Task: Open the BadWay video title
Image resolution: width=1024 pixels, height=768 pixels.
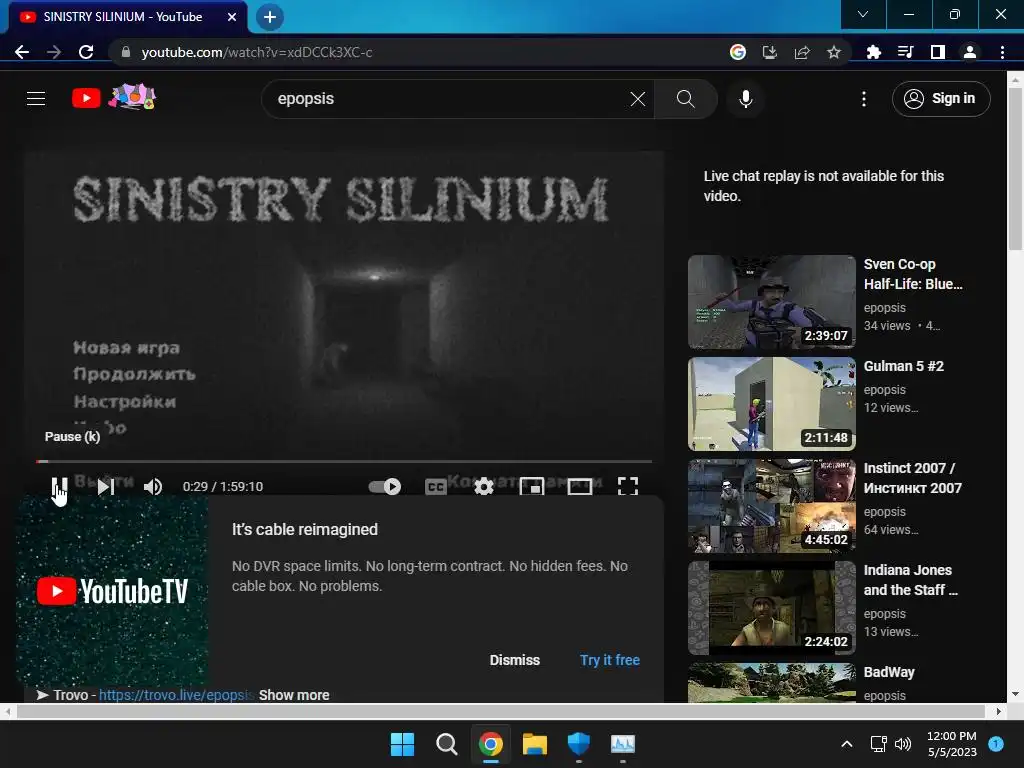Action: (889, 672)
